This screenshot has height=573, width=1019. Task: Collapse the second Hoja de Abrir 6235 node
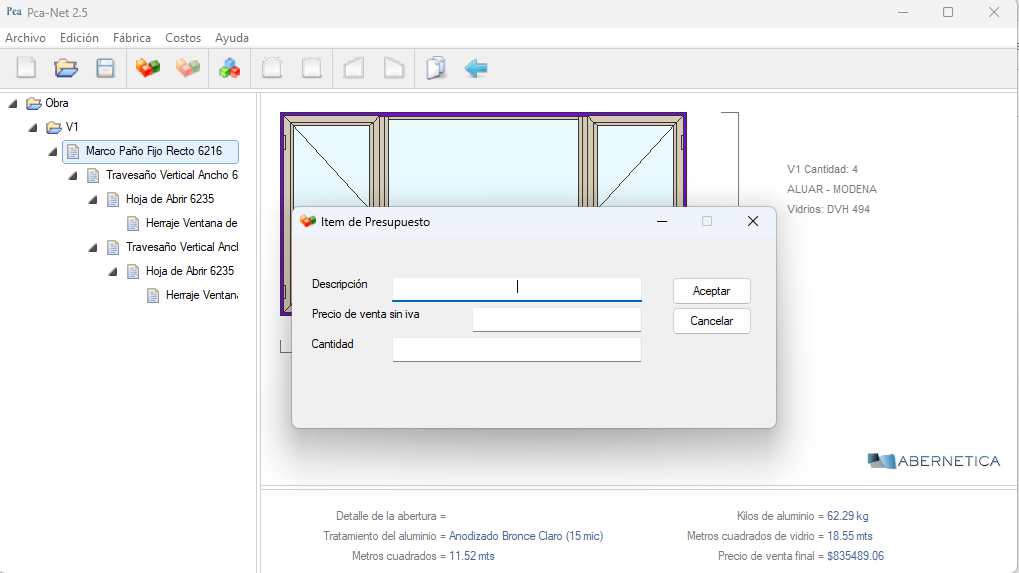tap(114, 272)
